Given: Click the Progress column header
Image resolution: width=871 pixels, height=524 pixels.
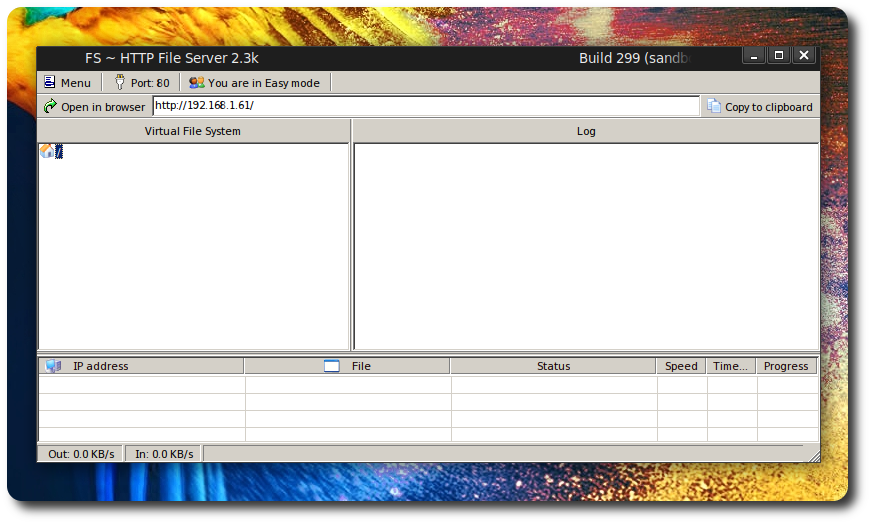Looking at the screenshot, I should click(786, 366).
